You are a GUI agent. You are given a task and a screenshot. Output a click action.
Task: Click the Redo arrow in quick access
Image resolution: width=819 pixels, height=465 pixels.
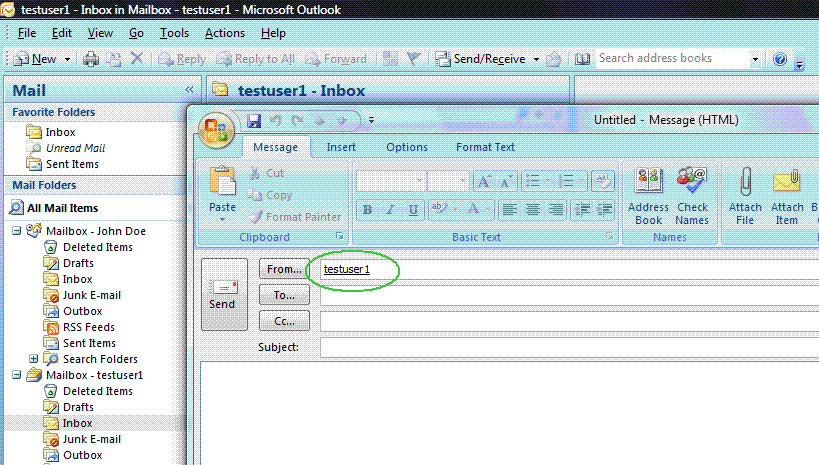pyautogui.click(x=298, y=121)
